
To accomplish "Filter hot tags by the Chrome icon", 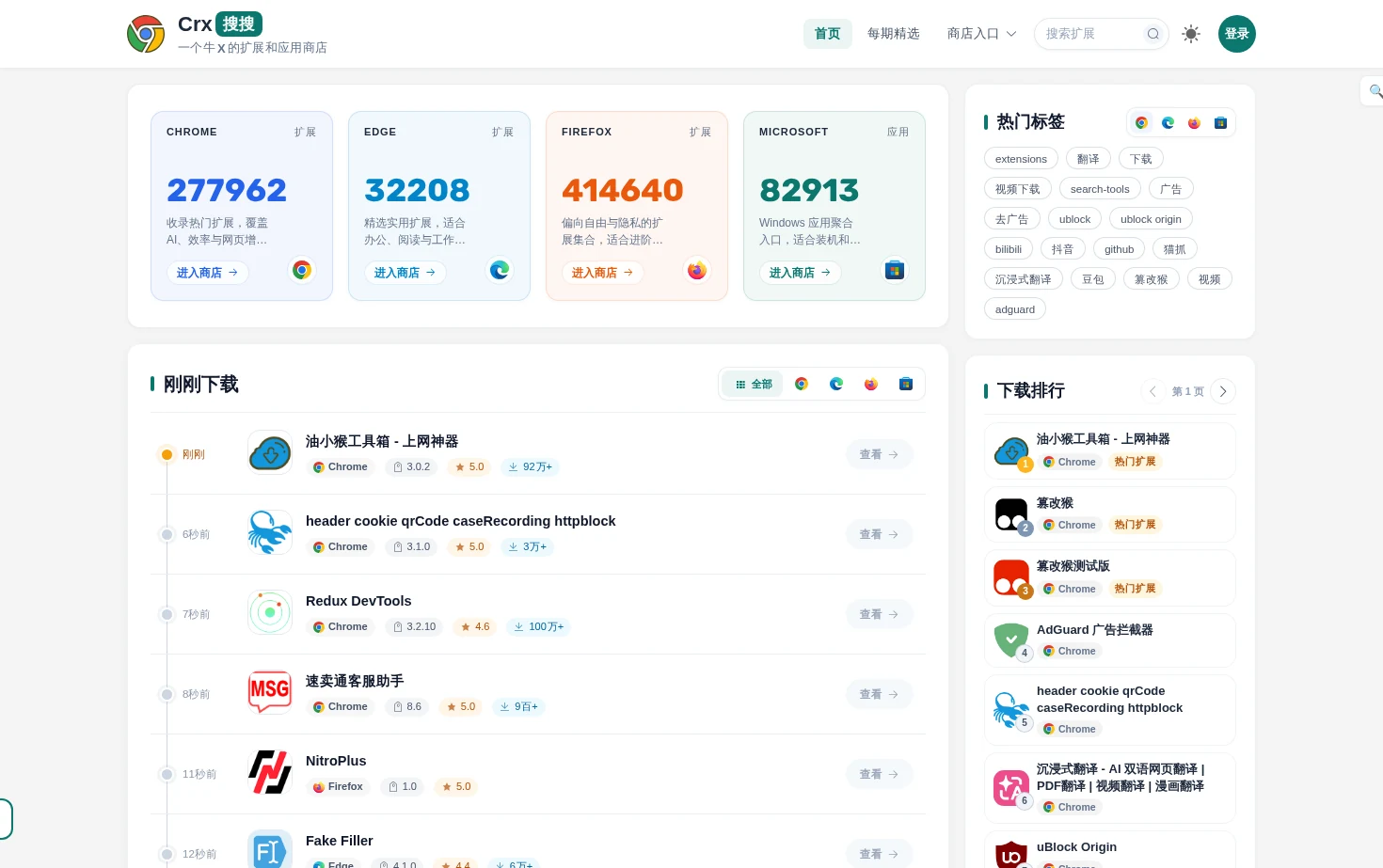I will coord(1141,122).
